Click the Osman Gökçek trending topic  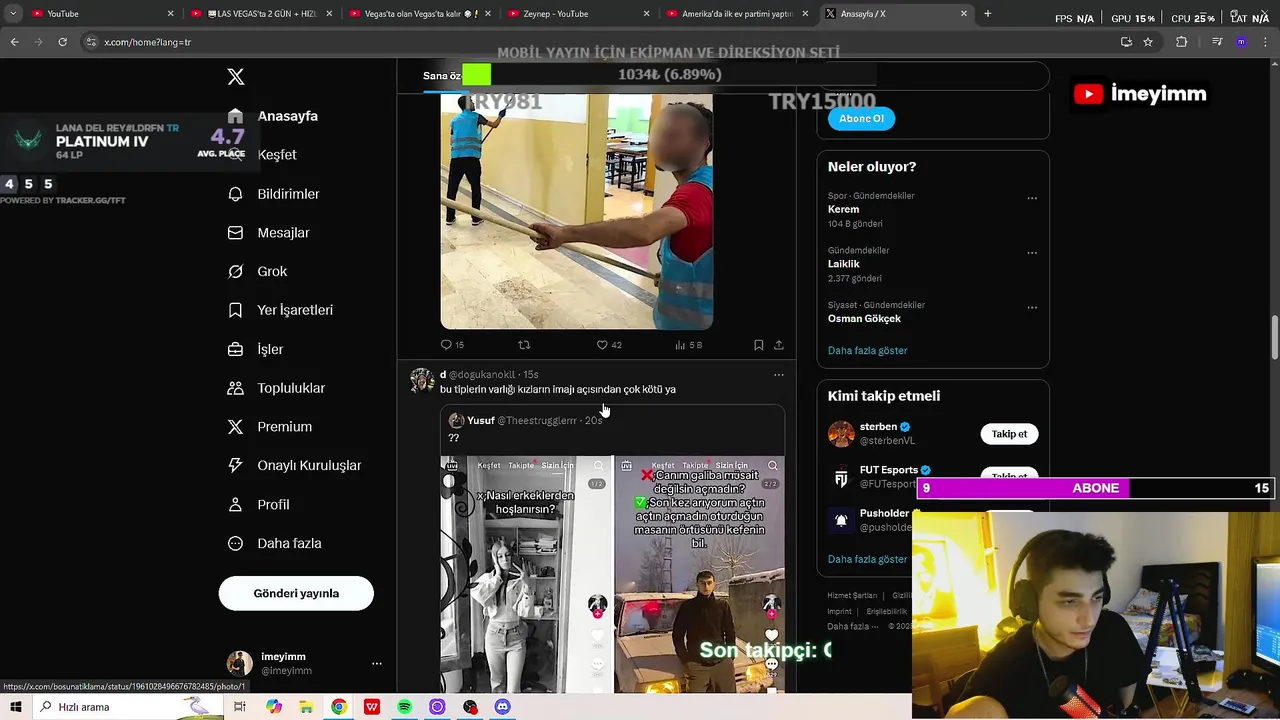pyautogui.click(x=864, y=319)
